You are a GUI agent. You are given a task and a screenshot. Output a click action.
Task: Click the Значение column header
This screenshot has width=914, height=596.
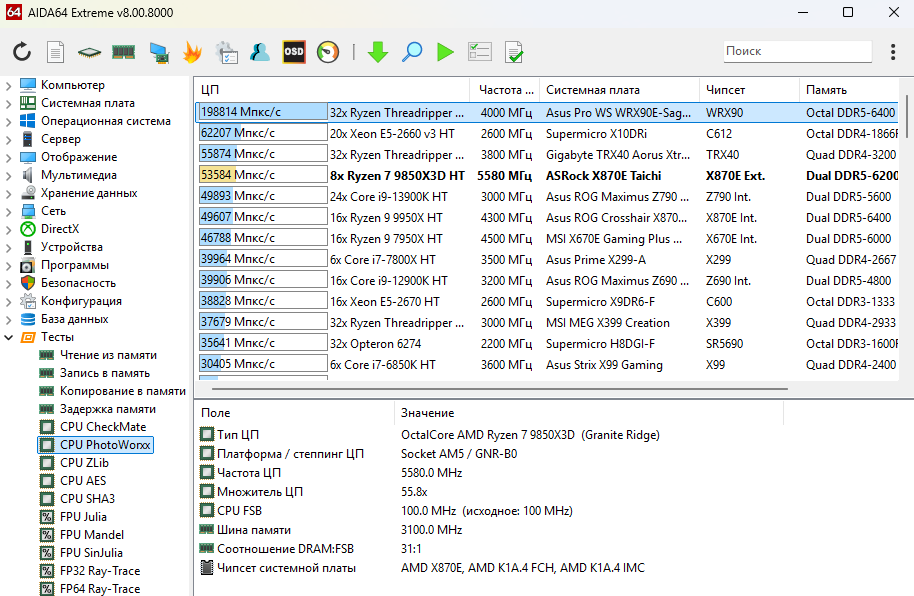coord(589,413)
